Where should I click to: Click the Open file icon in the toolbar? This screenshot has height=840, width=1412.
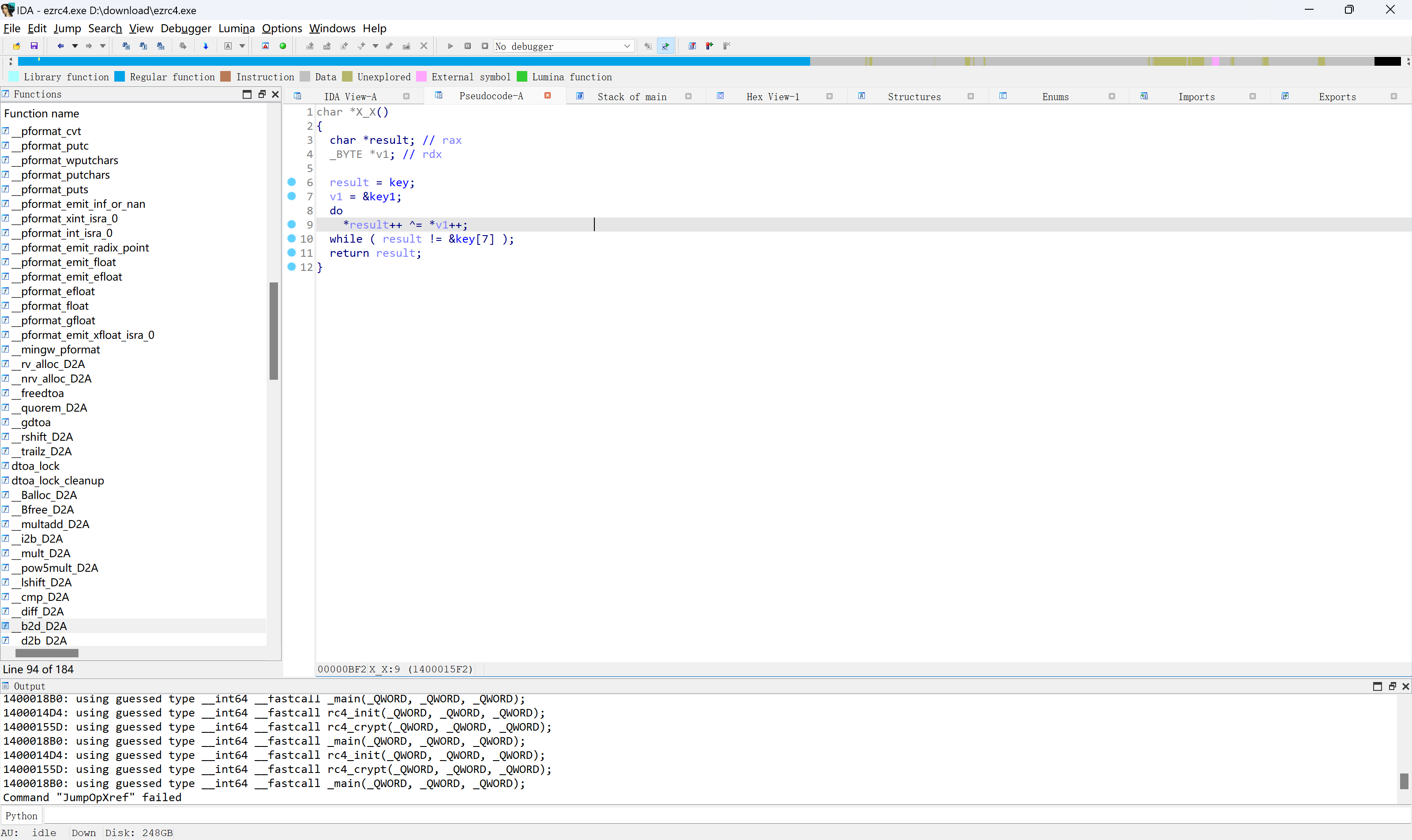pos(16,46)
